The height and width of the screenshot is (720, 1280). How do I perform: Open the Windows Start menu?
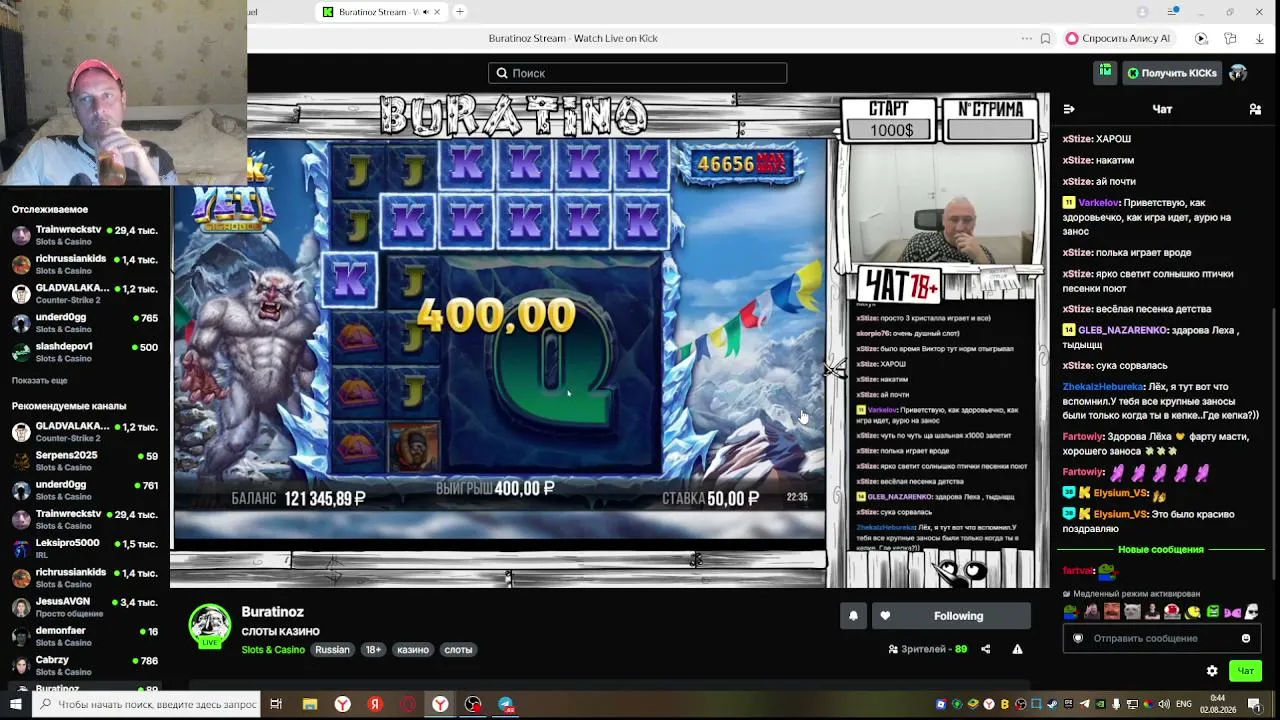coord(15,704)
